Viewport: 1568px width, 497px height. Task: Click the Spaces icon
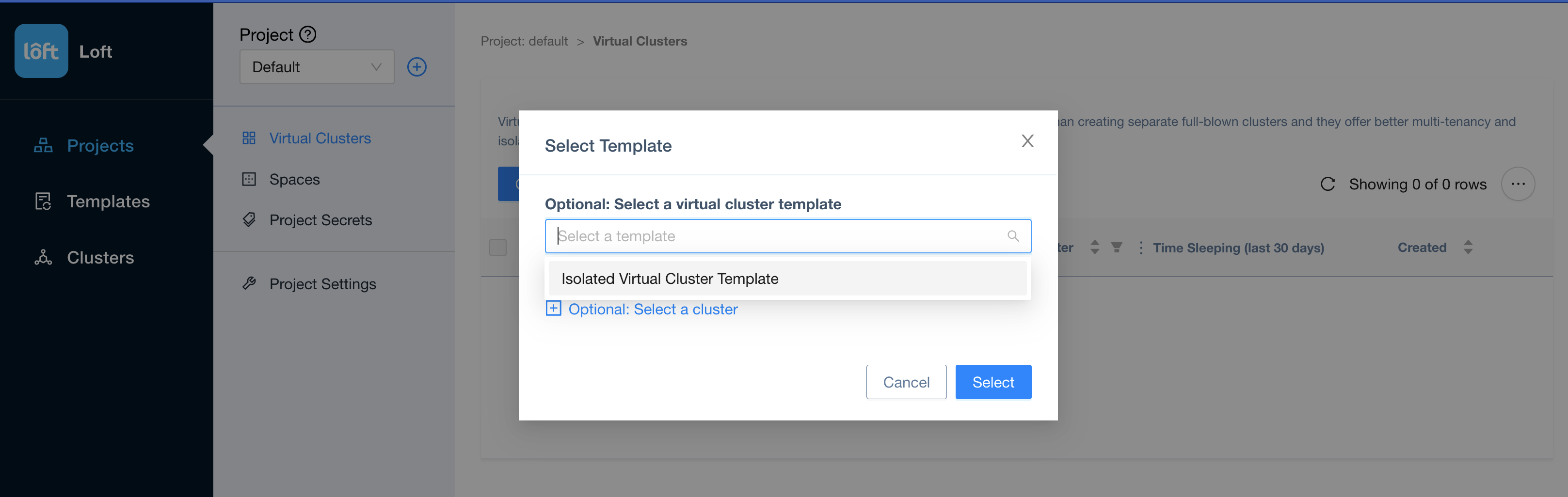coord(249,179)
